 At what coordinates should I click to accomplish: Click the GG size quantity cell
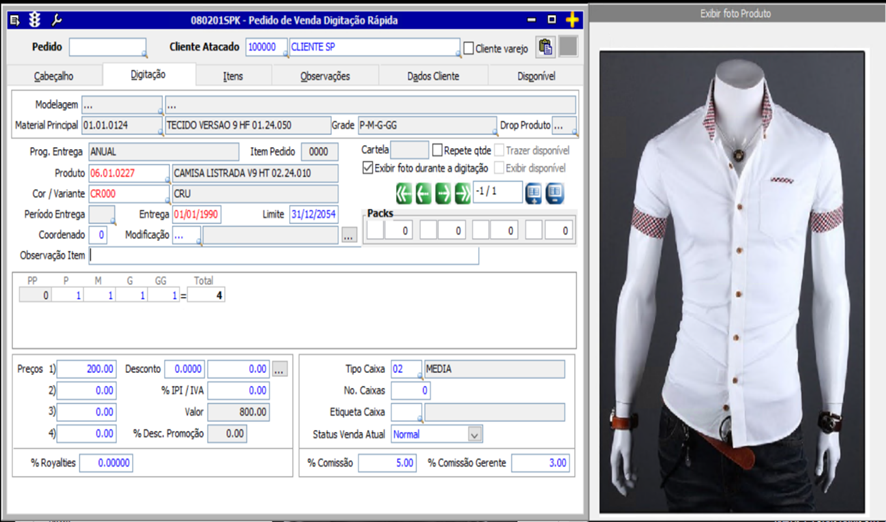tap(164, 295)
